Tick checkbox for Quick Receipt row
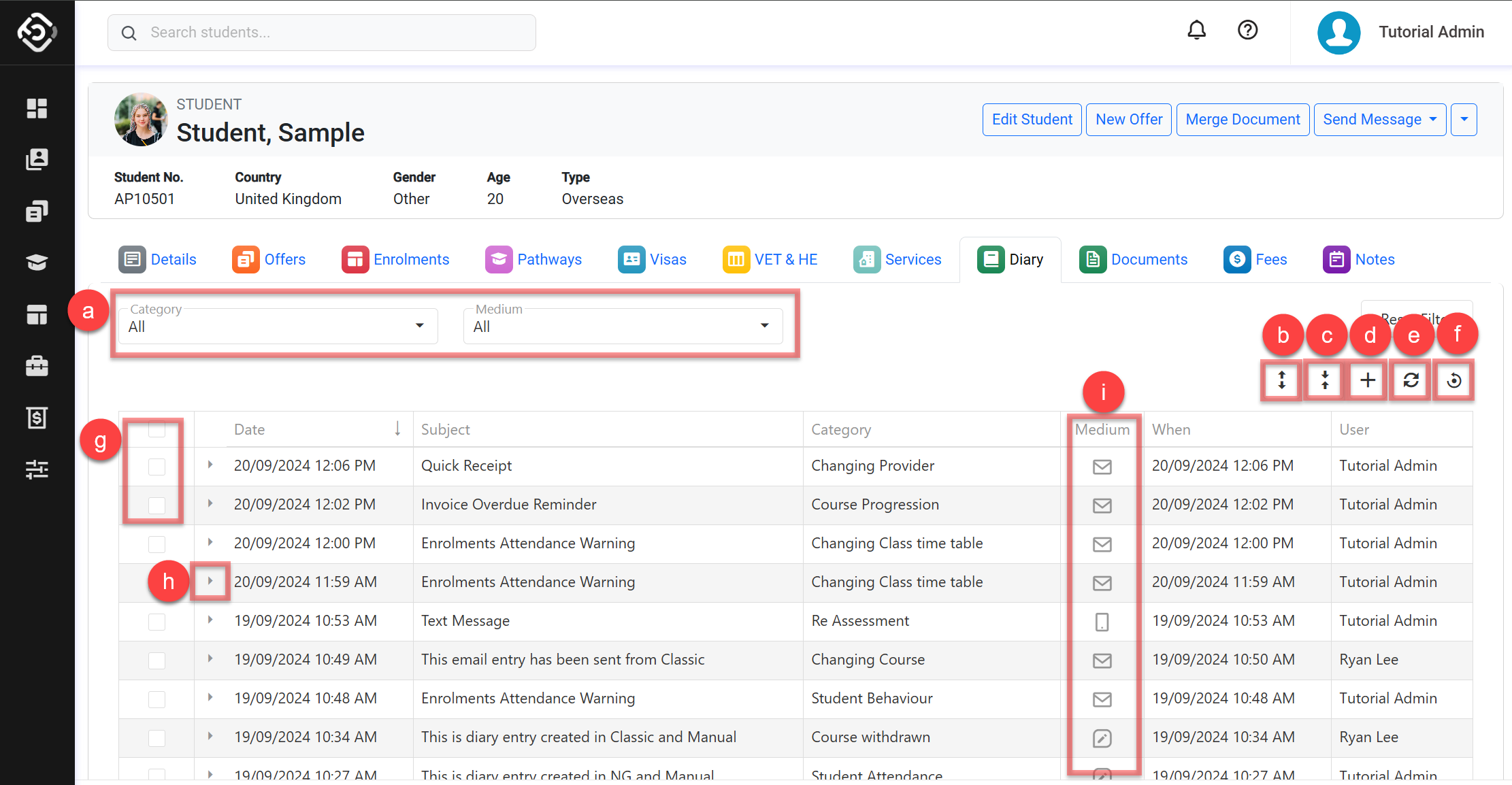Image resolution: width=1512 pixels, height=785 pixels. pos(157,467)
